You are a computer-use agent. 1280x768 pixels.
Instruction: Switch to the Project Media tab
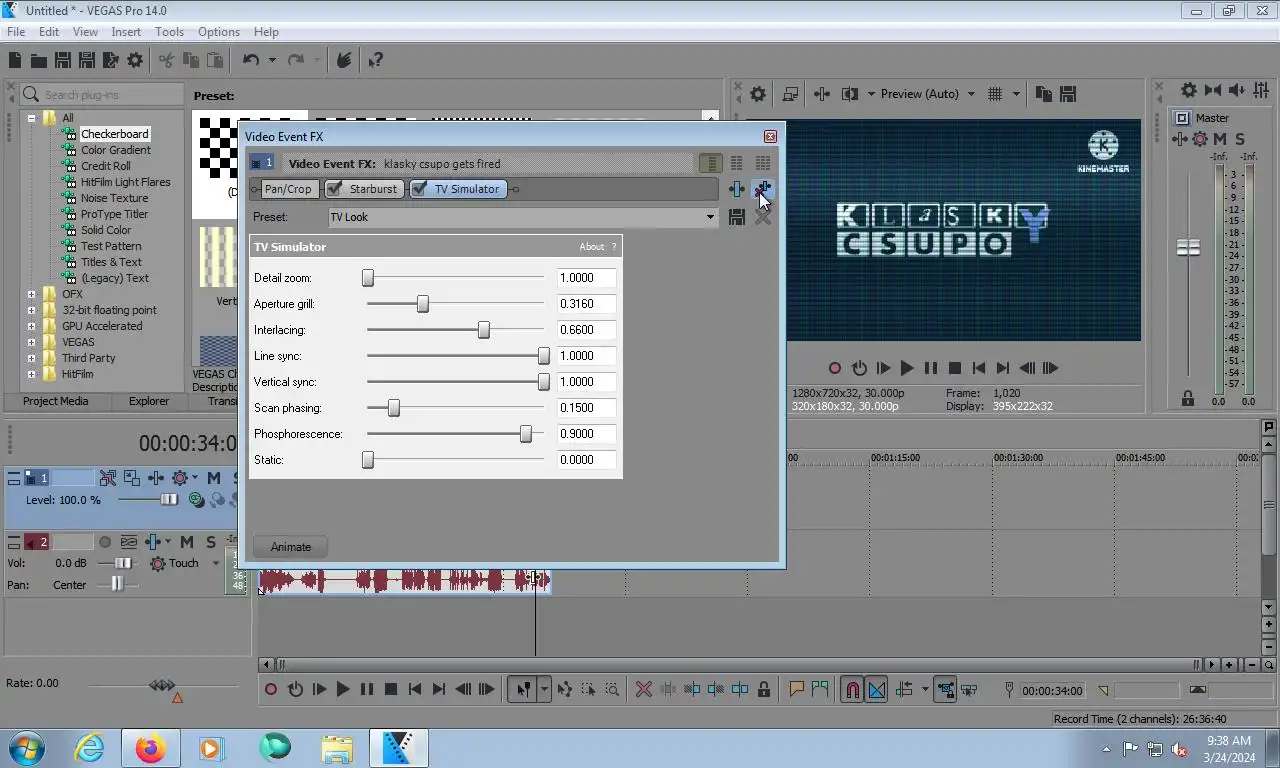[56, 401]
